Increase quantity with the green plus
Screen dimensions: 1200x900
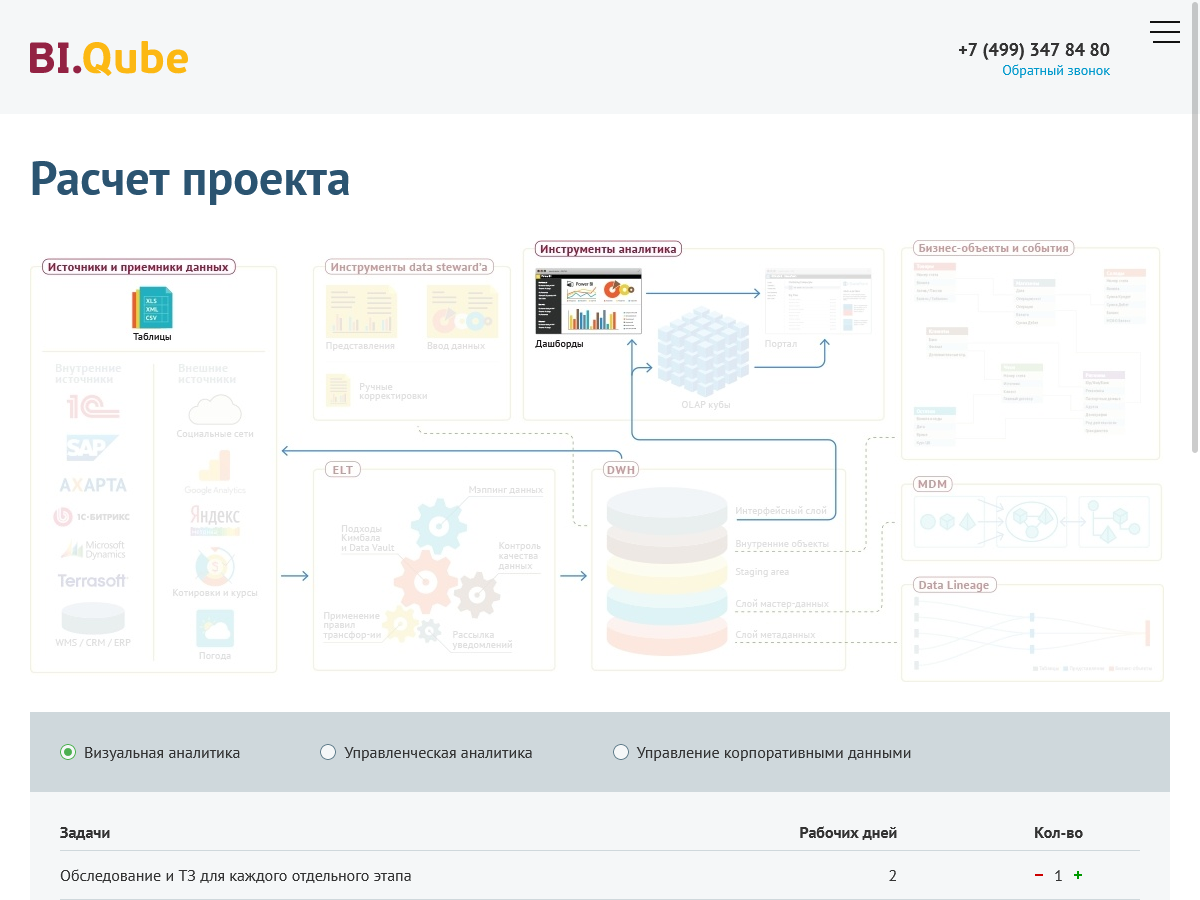tap(1078, 875)
